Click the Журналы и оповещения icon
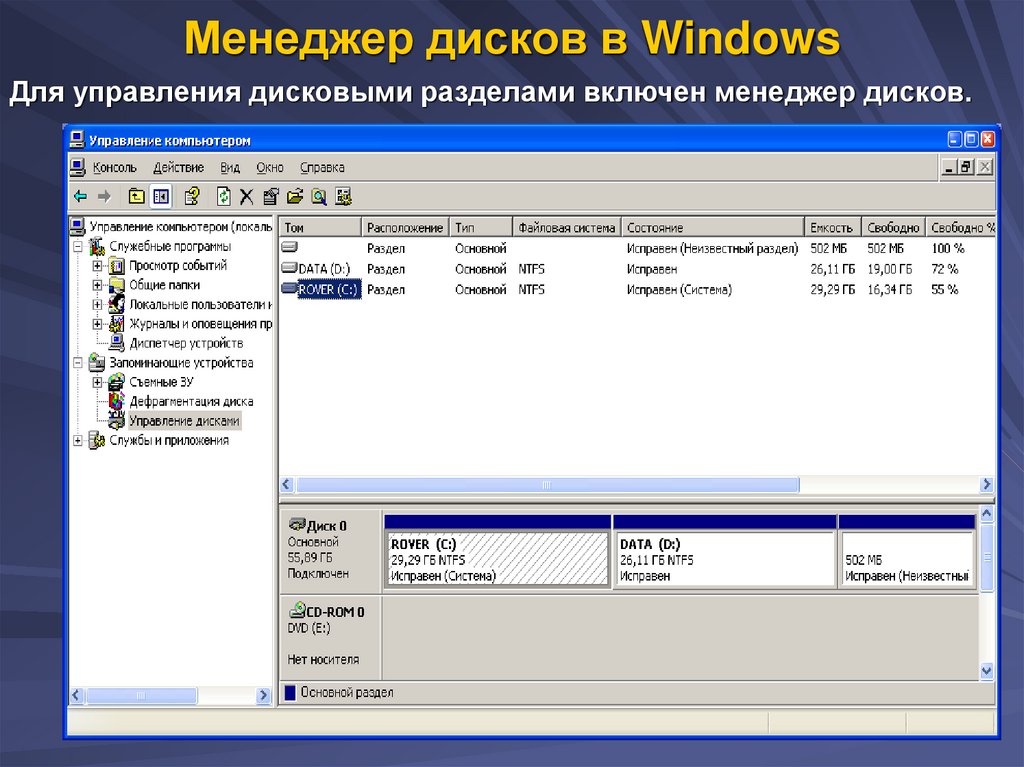 pyautogui.click(x=117, y=323)
